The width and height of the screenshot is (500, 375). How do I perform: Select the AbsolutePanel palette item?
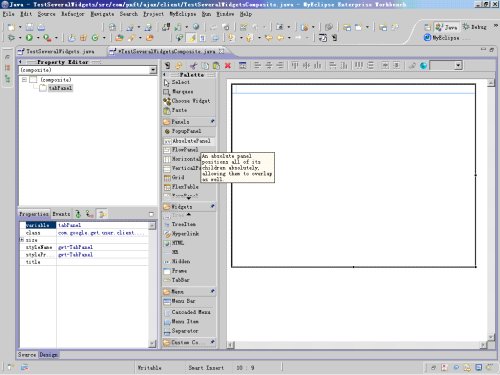[x=187, y=141]
